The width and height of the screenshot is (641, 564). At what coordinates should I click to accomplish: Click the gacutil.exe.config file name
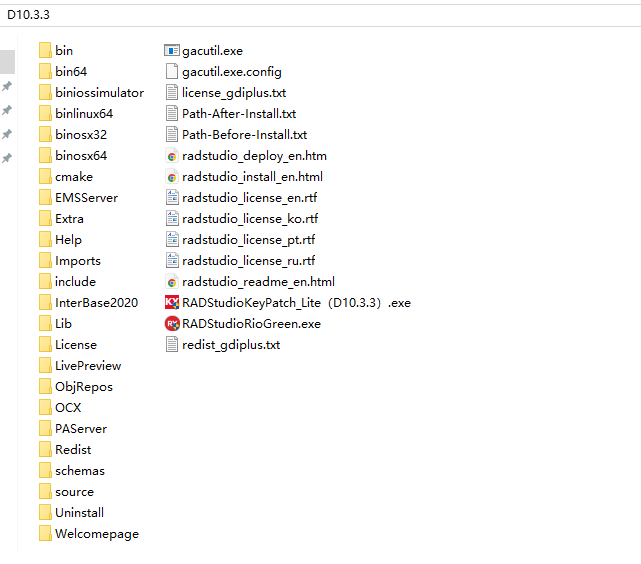[x=232, y=72]
